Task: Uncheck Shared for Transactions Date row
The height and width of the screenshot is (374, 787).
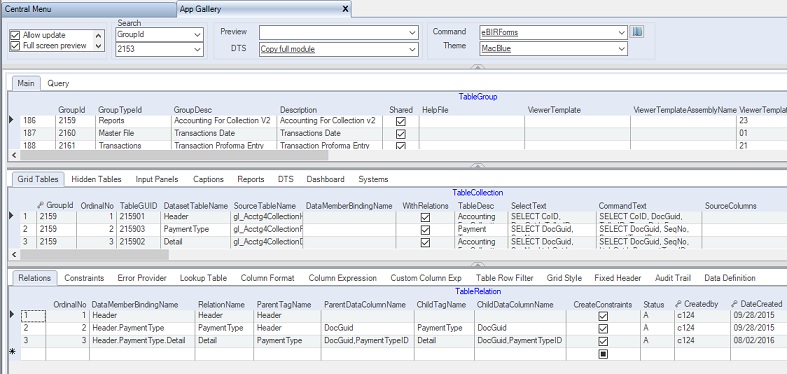Action: pyautogui.click(x=401, y=134)
